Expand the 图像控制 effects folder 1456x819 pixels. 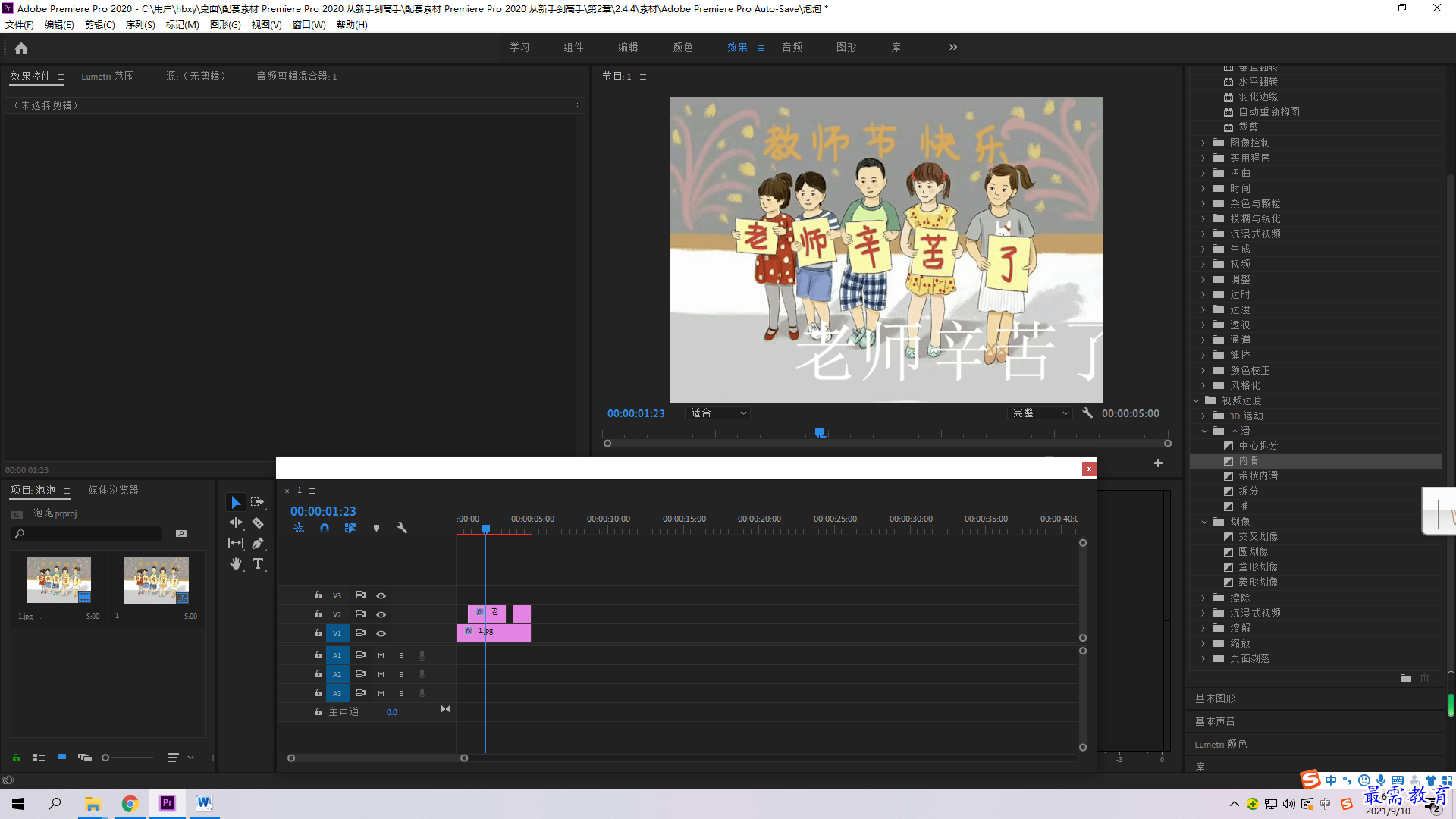pyautogui.click(x=1203, y=143)
